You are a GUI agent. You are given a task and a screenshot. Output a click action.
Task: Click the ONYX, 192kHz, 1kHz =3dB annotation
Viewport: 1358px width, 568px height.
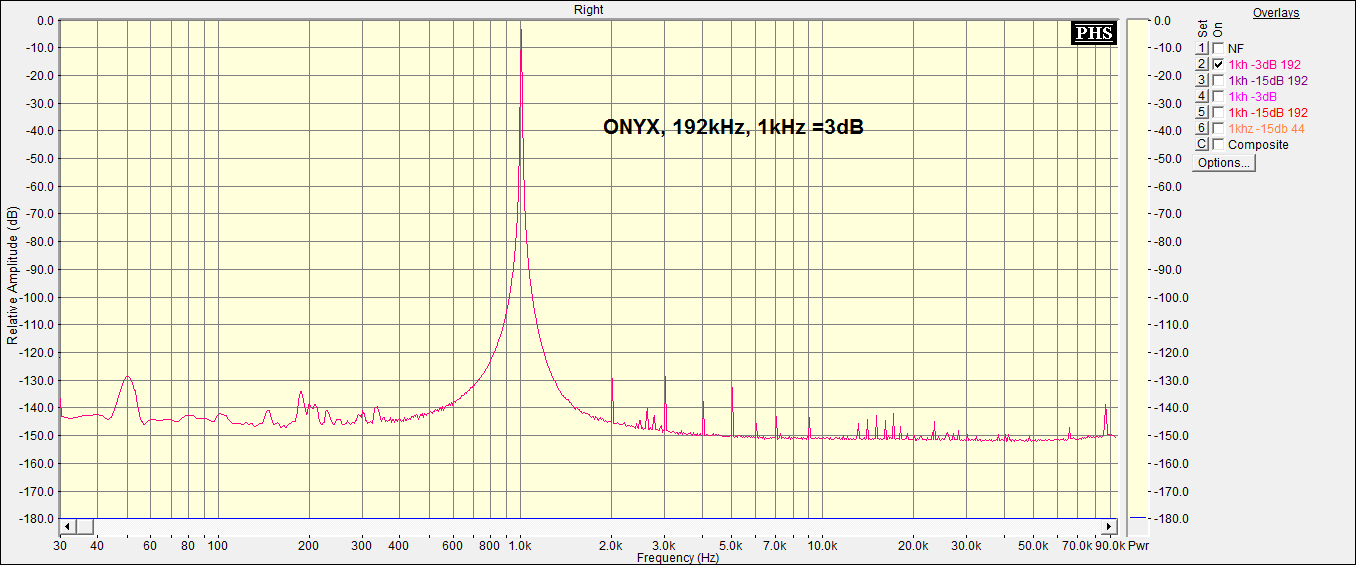(733, 126)
